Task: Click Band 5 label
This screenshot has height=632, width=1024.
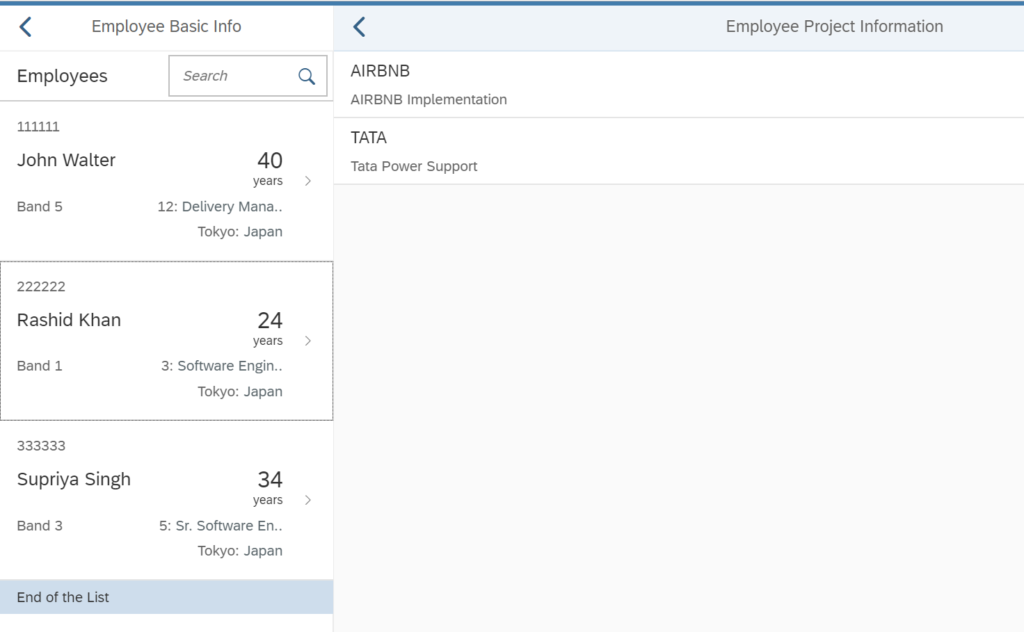Action: click(x=40, y=207)
